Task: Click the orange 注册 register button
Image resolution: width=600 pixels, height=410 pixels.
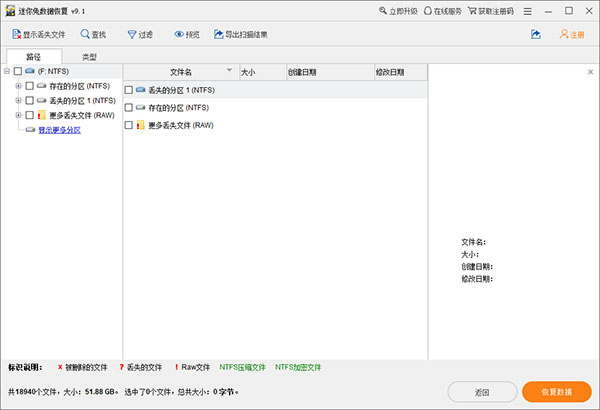Action: click(x=571, y=34)
